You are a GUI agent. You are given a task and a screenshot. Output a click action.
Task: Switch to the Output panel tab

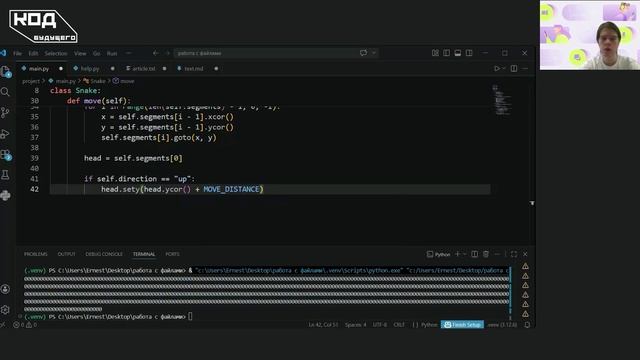pos(66,254)
